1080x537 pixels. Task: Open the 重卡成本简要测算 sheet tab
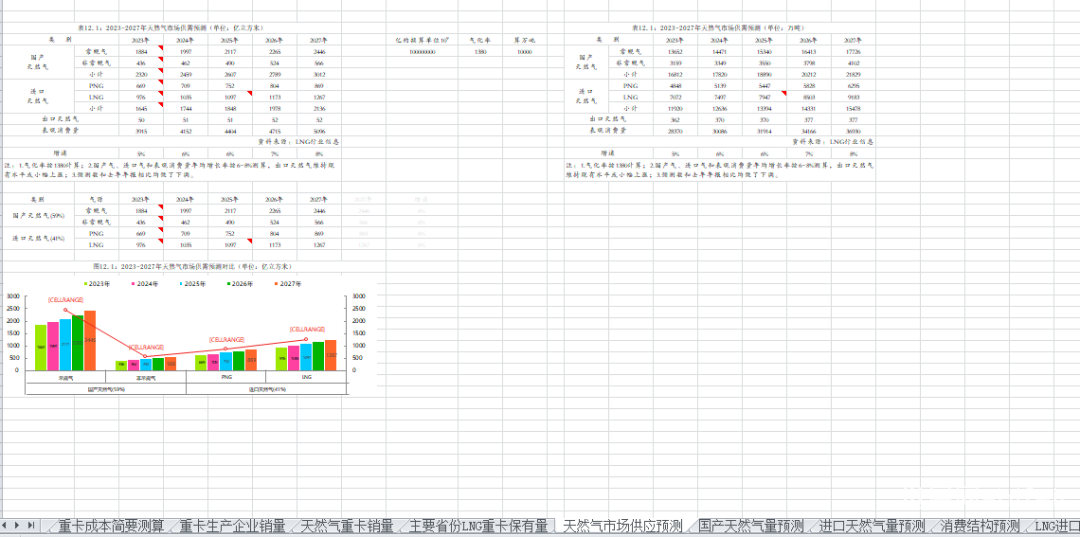coord(110,526)
